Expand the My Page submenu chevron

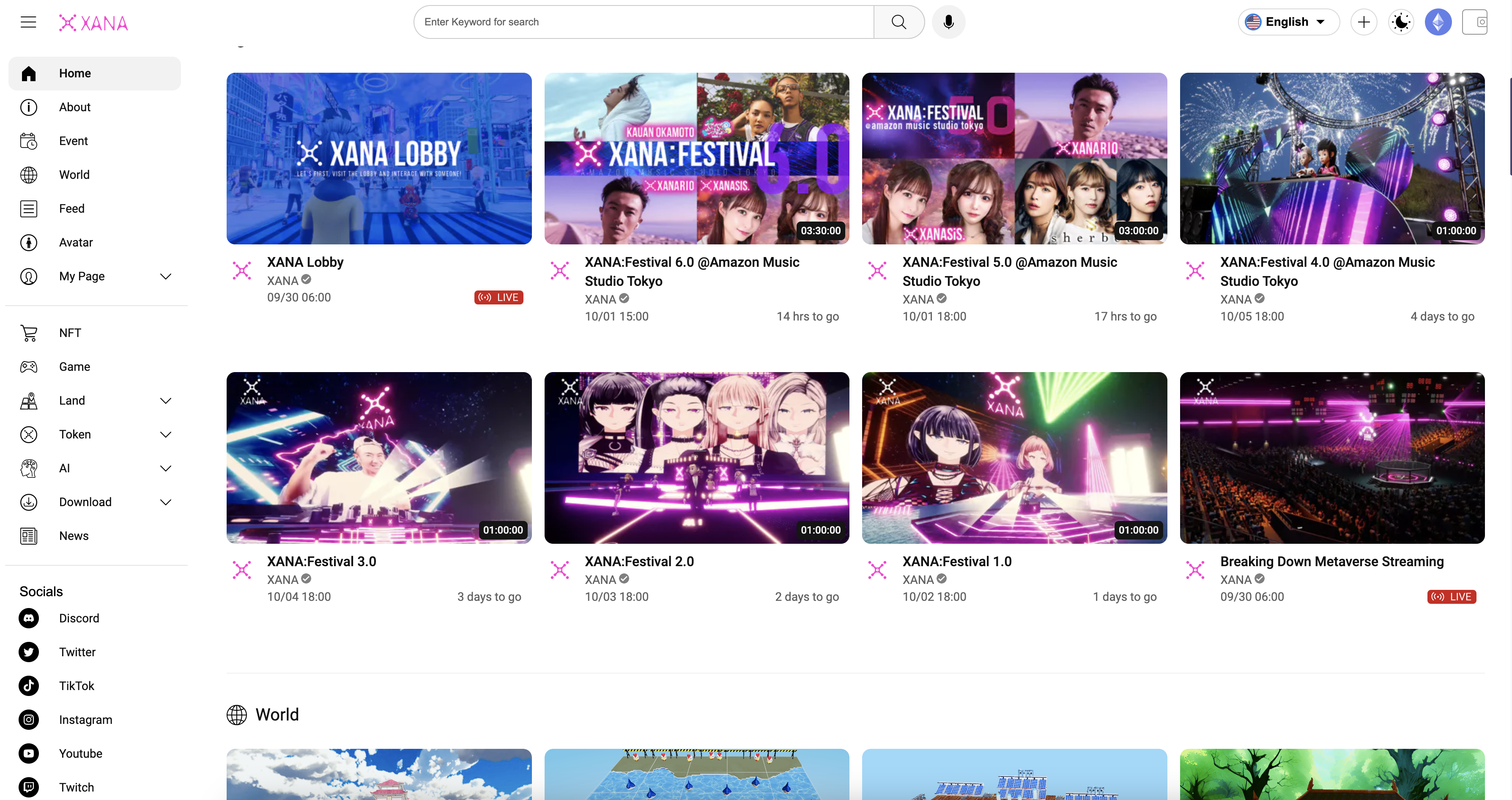(165, 277)
